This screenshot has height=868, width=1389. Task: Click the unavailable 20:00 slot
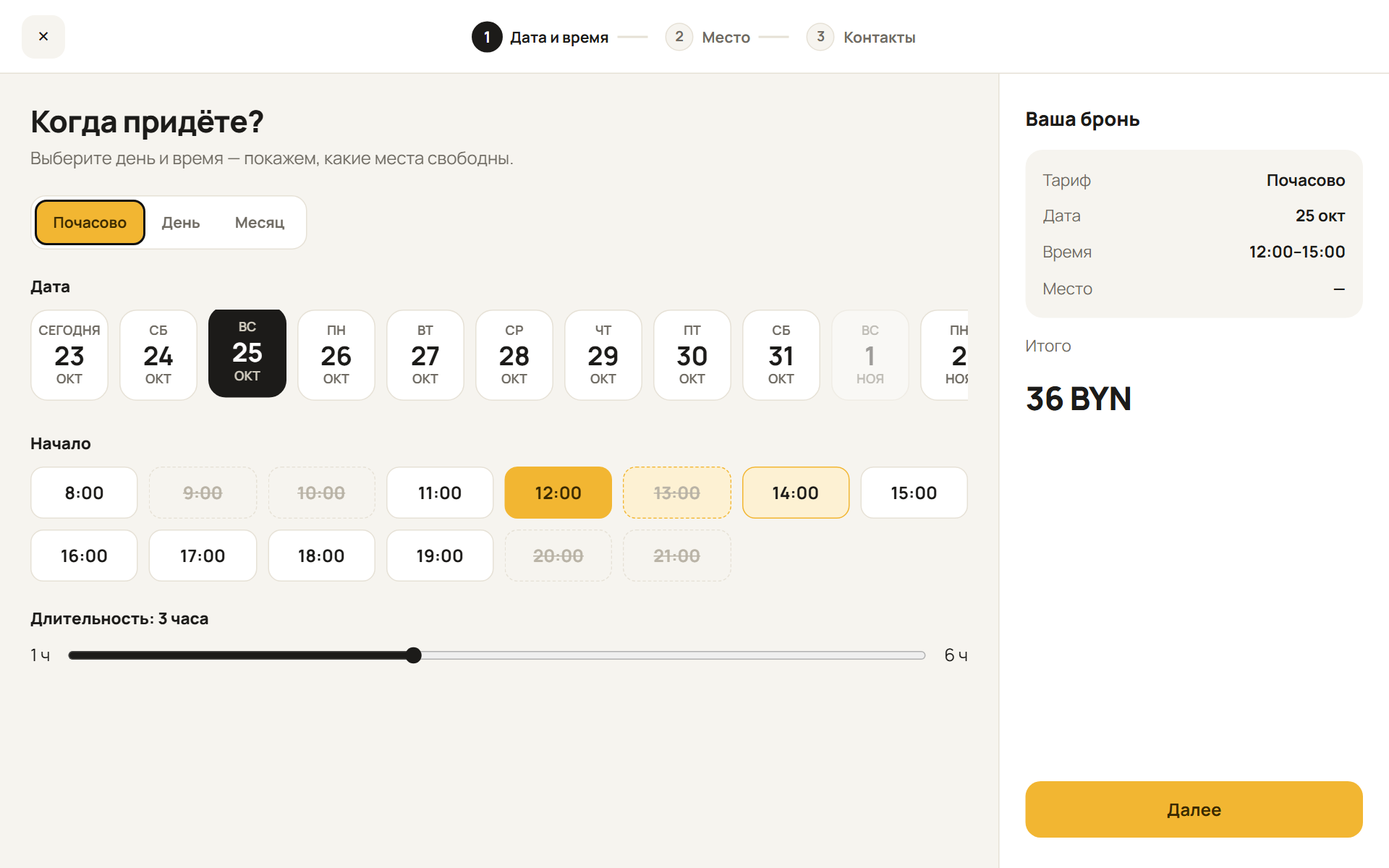[558, 556]
